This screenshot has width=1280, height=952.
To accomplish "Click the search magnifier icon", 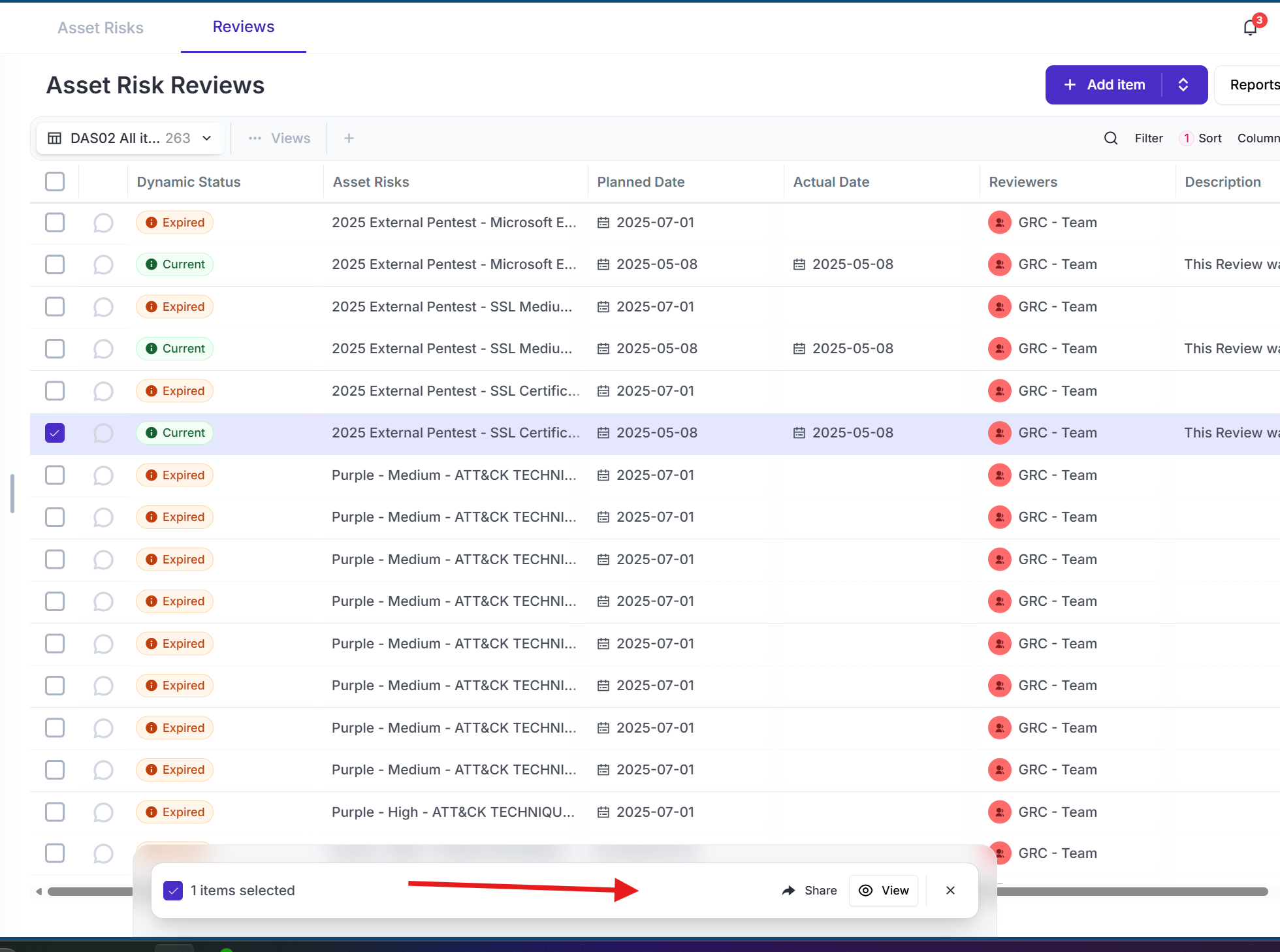I will 1110,138.
